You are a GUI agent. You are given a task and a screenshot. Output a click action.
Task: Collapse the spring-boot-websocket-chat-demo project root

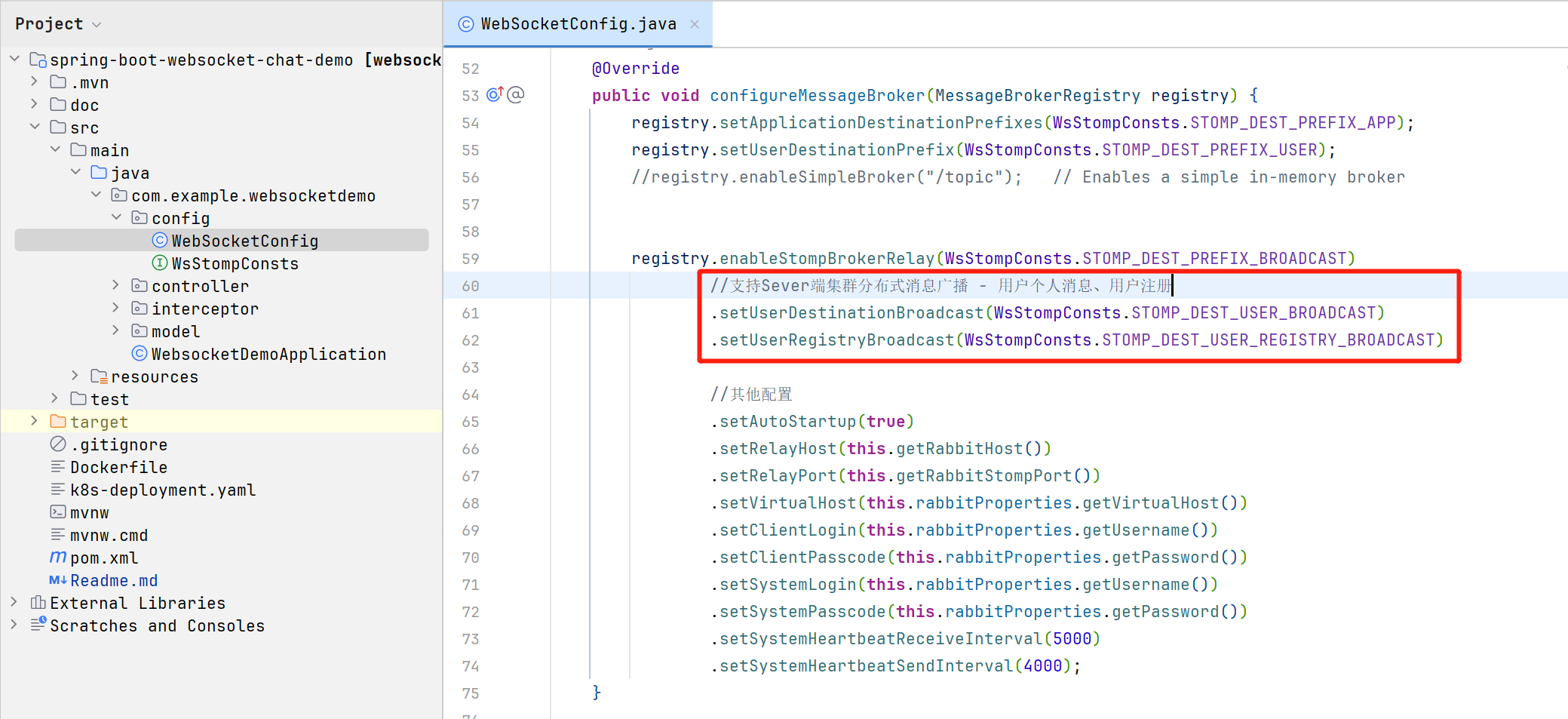14,58
